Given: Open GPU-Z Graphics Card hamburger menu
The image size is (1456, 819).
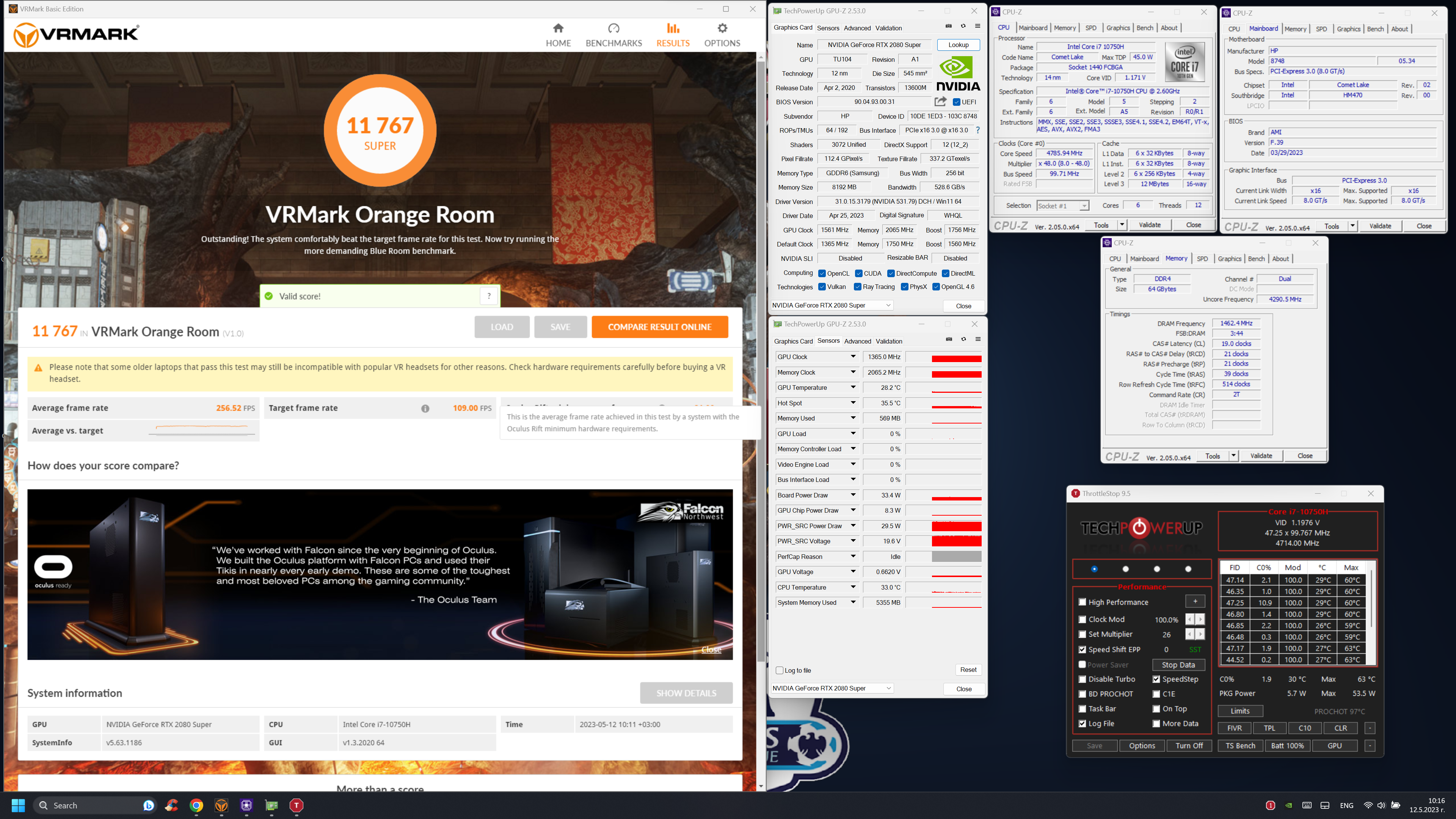Looking at the screenshot, I should tap(977, 26).
